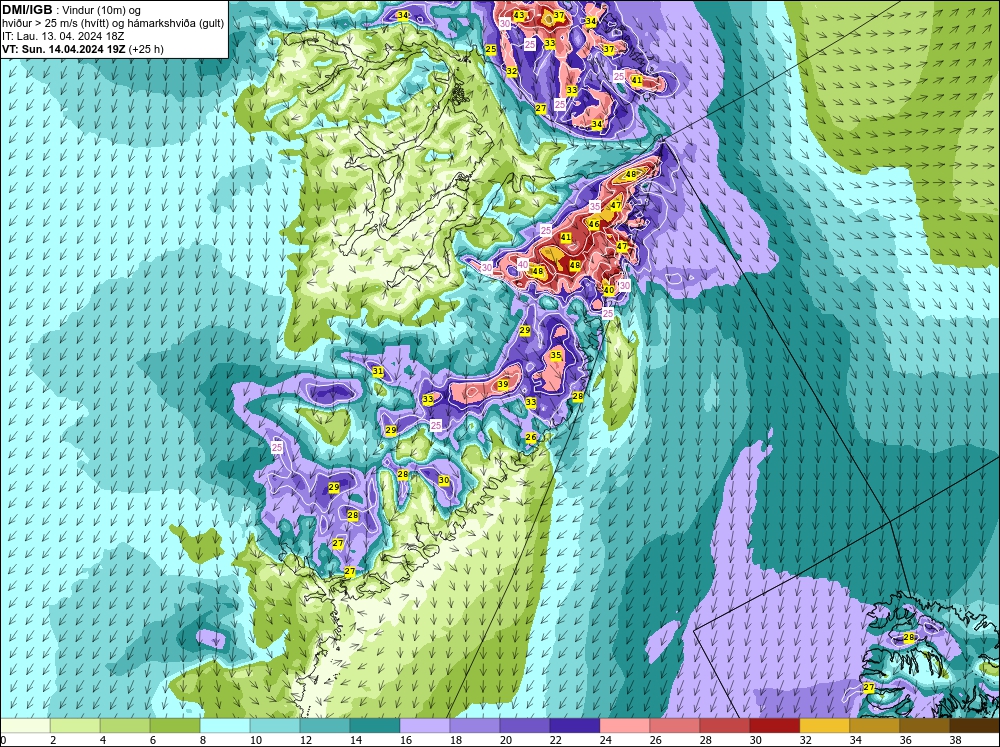Viewport: 1000px width, 747px height.
Task: Click the pink 24–26 legend swatch
Action: pos(625,726)
